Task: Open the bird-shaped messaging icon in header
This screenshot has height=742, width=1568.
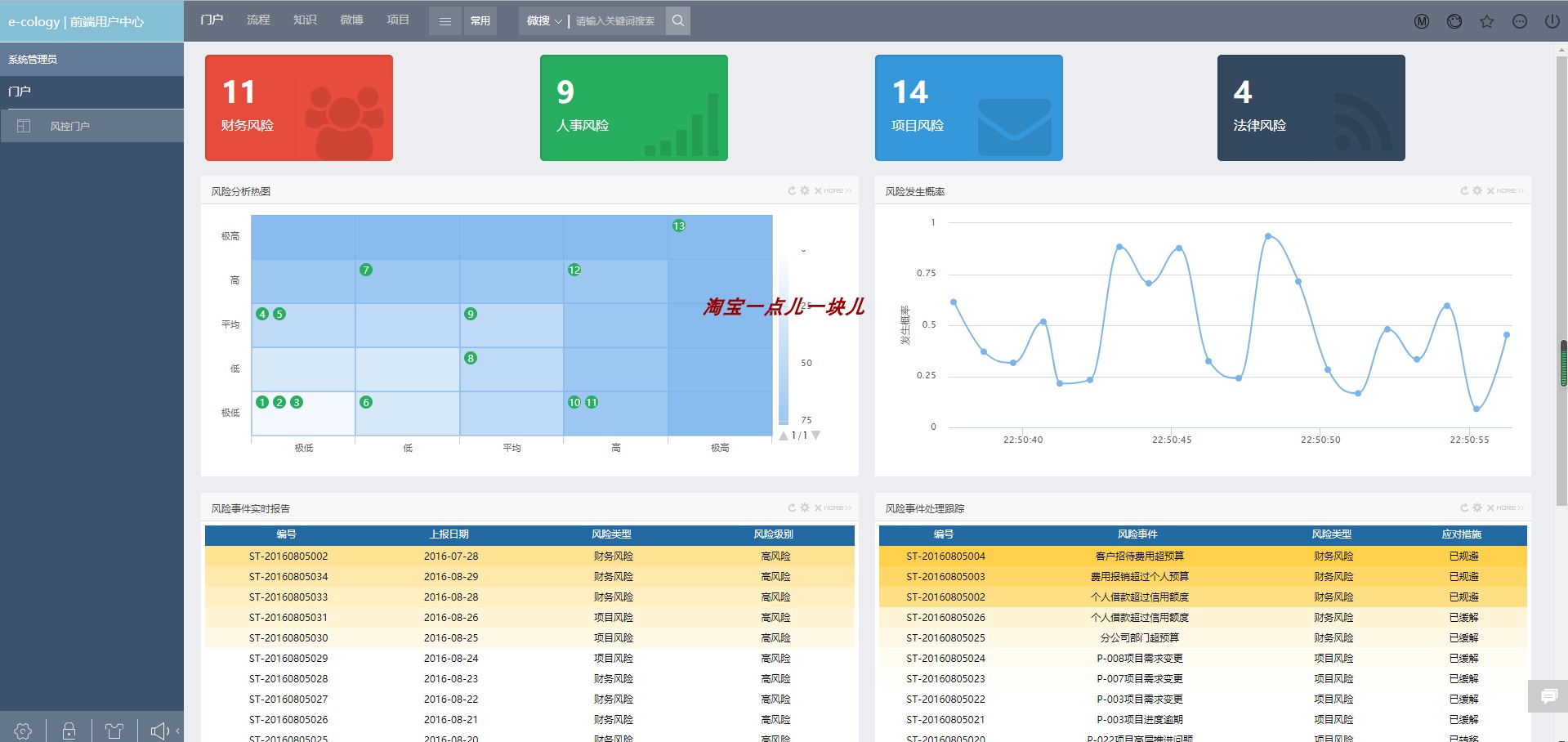Action: (x=1454, y=21)
